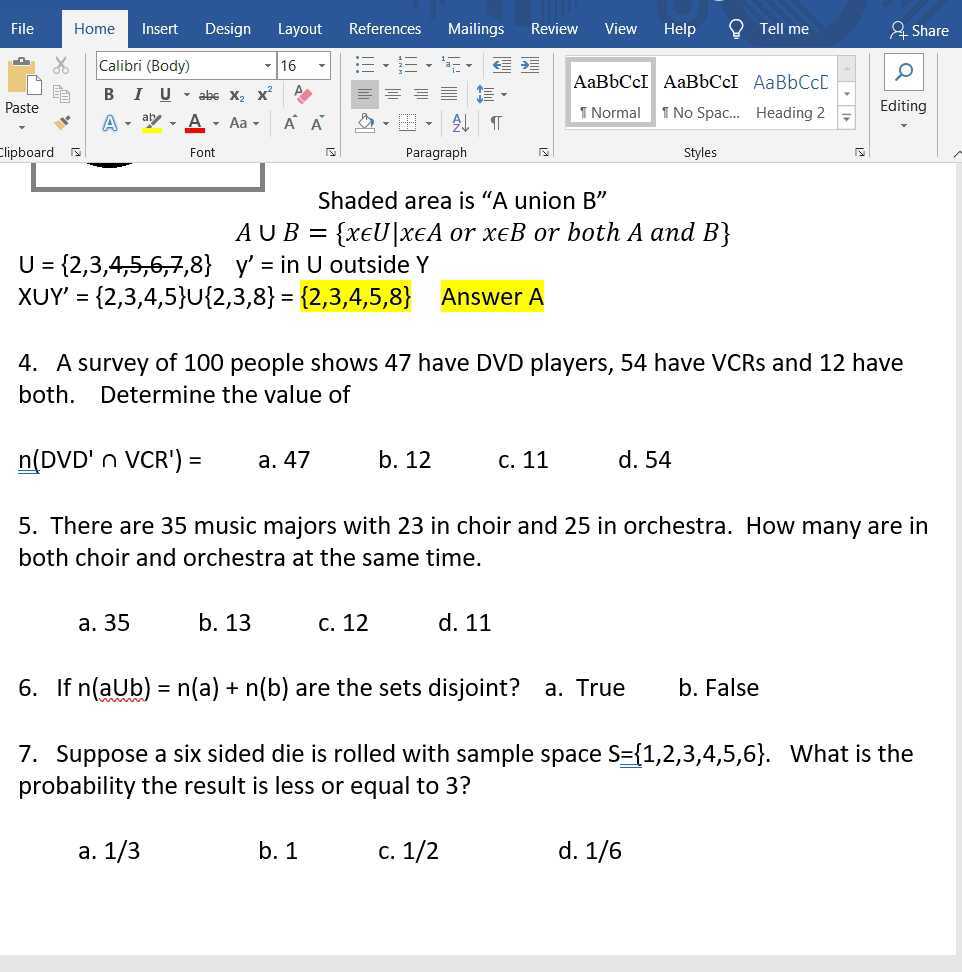Screen dimensions: 962x972
Task: Toggle Bold formatting
Action: pyautogui.click(x=109, y=94)
